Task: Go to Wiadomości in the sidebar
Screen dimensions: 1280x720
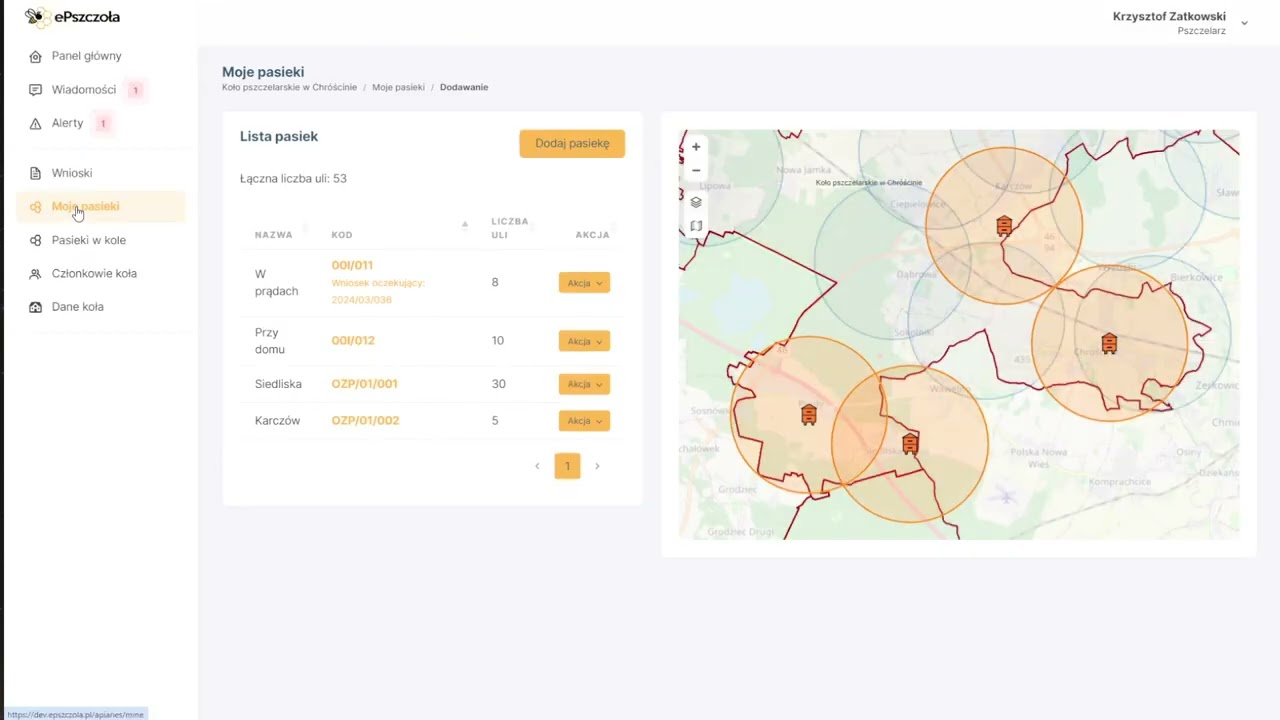Action: coord(84,90)
